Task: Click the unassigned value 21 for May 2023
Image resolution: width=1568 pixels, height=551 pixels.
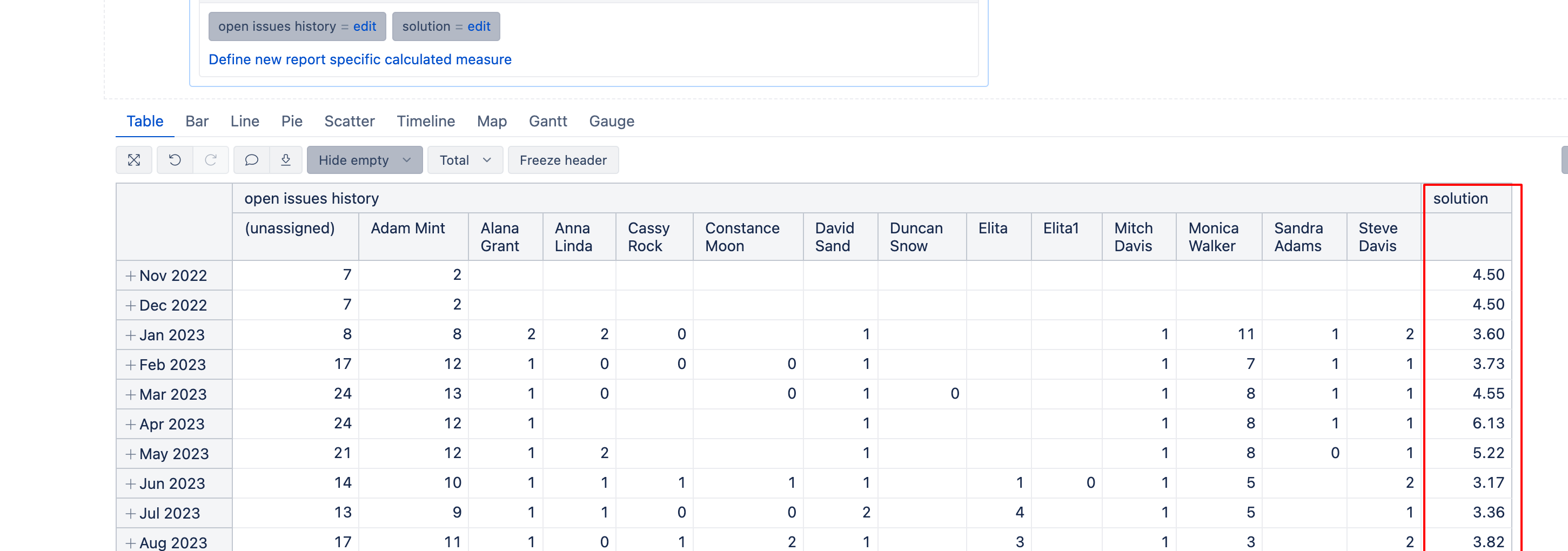Action: click(343, 453)
